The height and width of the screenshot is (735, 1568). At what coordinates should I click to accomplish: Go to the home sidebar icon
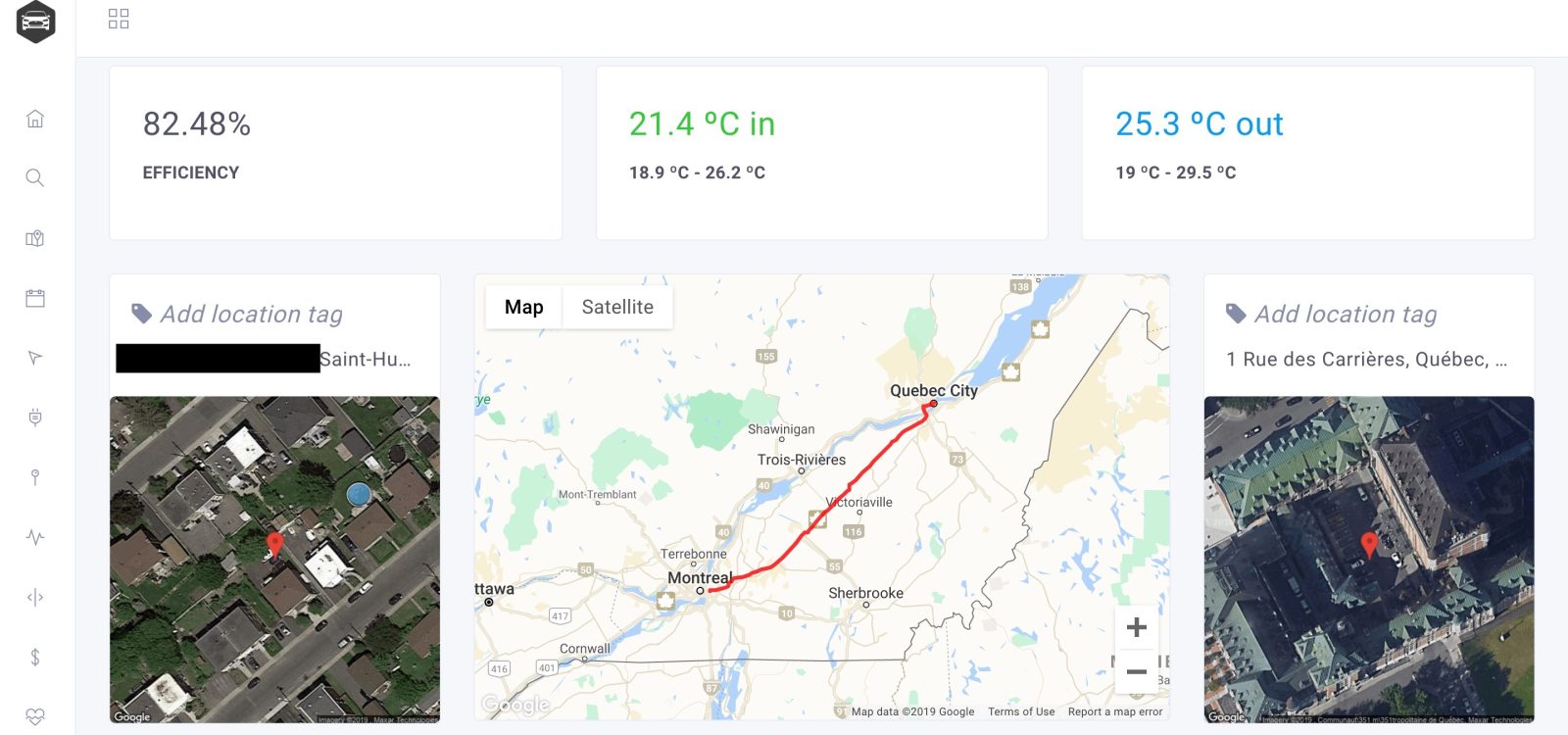(x=35, y=119)
